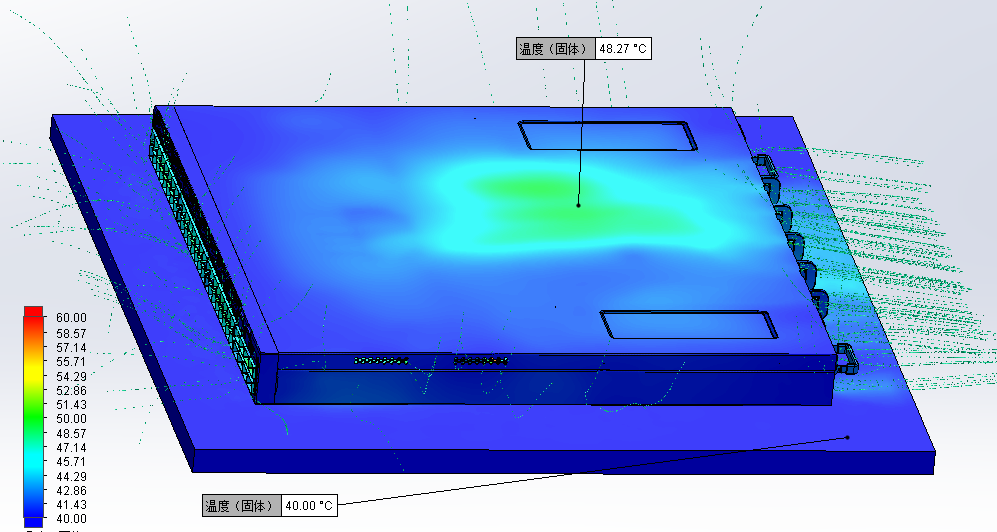Click legend value 42.86

pos(71,490)
